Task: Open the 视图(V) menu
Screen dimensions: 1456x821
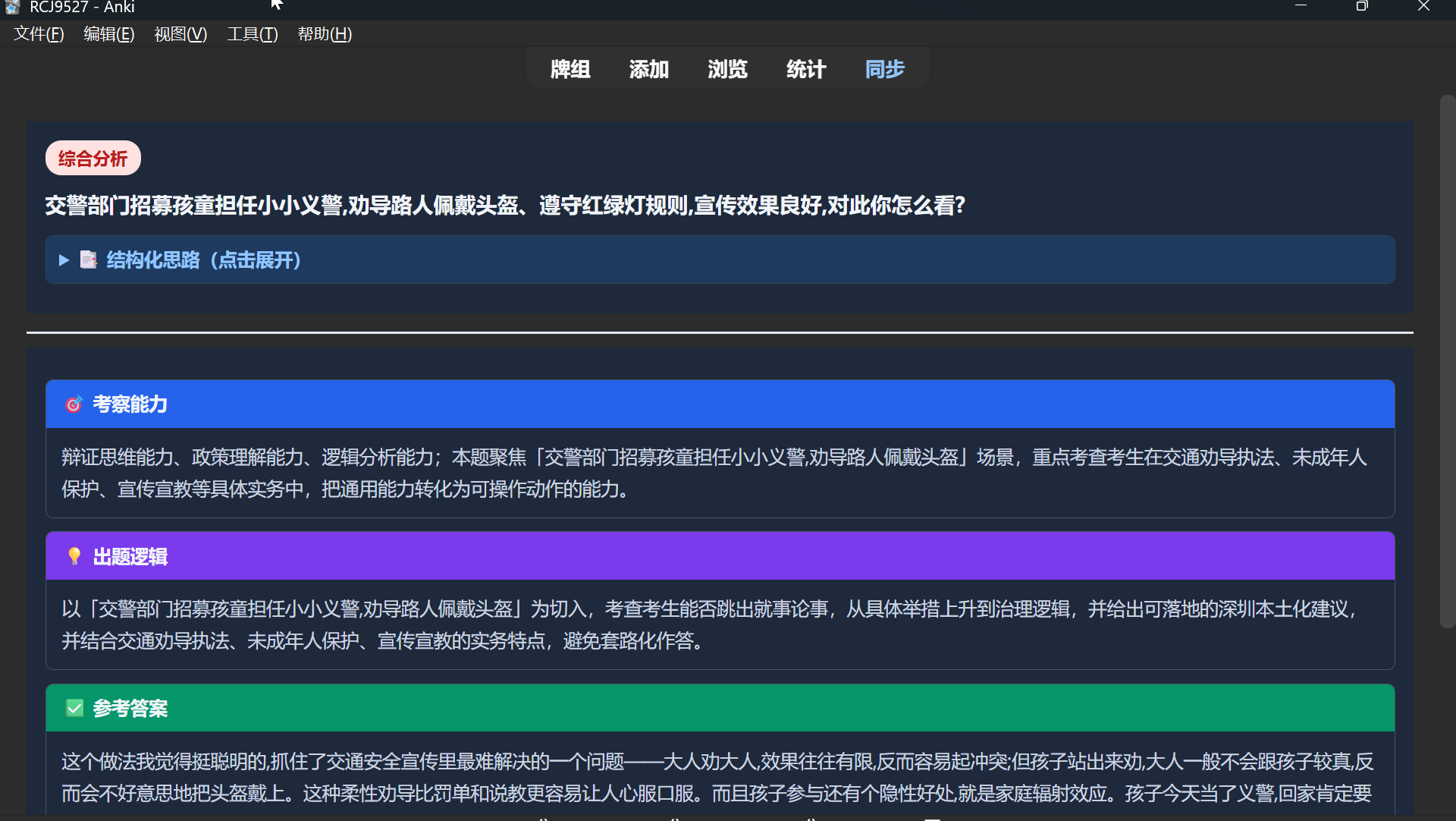Action: (x=180, y=34)
